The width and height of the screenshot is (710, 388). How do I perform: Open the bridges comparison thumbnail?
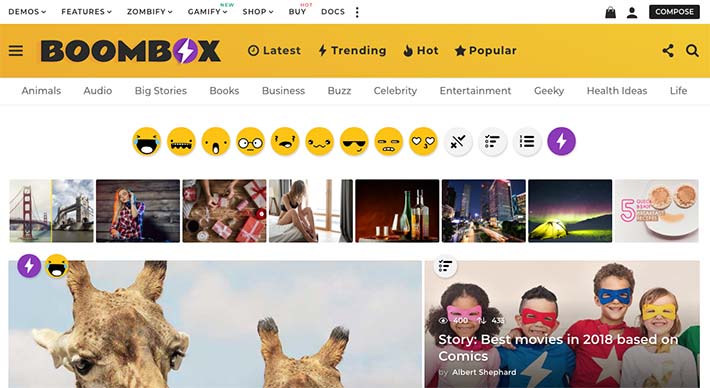[x=52, y=211]
